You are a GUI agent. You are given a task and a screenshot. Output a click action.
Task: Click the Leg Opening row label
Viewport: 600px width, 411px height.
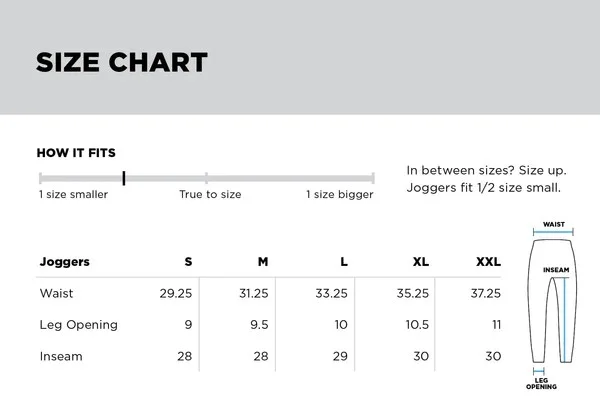[78, 325]
